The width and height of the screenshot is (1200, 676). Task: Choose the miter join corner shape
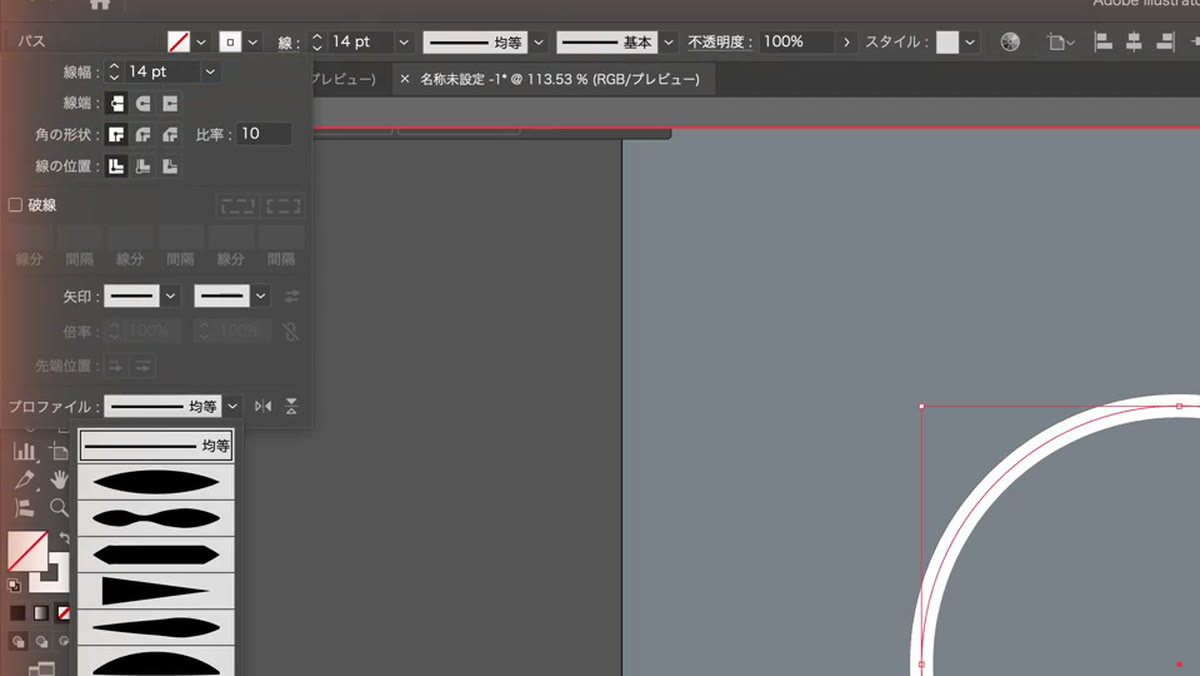pyautogui.click(x=117, y=134)
